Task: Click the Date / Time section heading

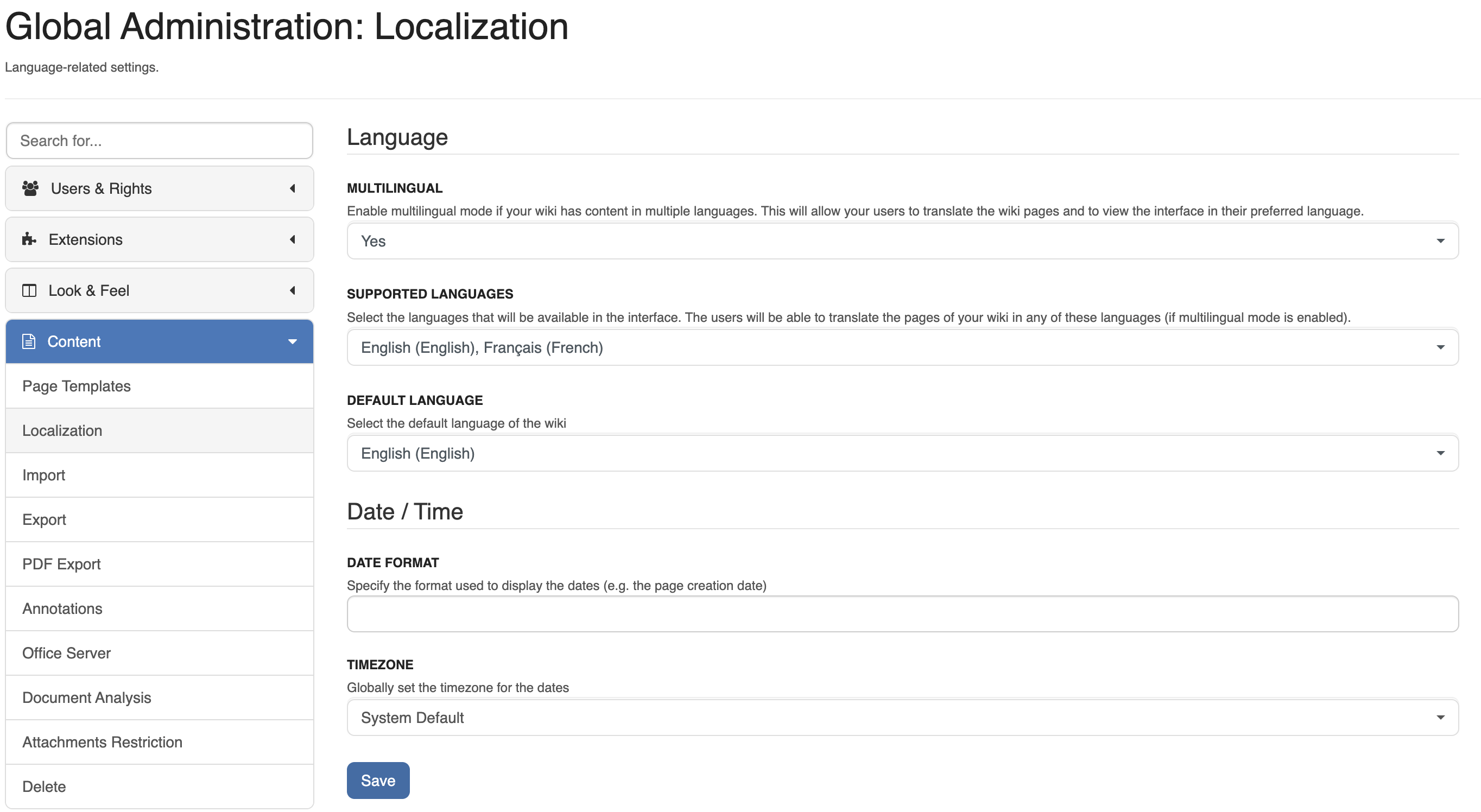Action: [405, 511]
